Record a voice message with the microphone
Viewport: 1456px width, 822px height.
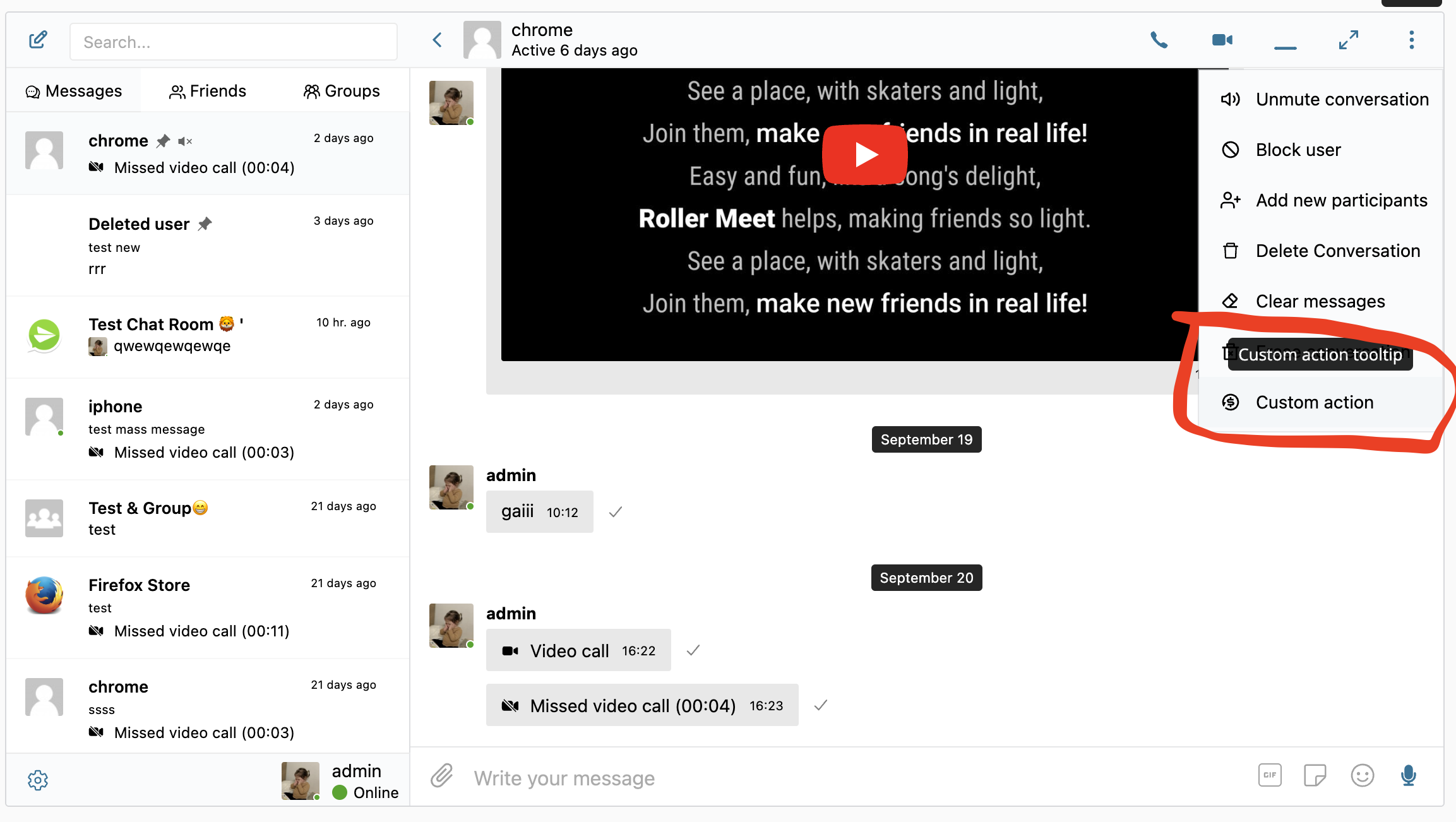1408,775
